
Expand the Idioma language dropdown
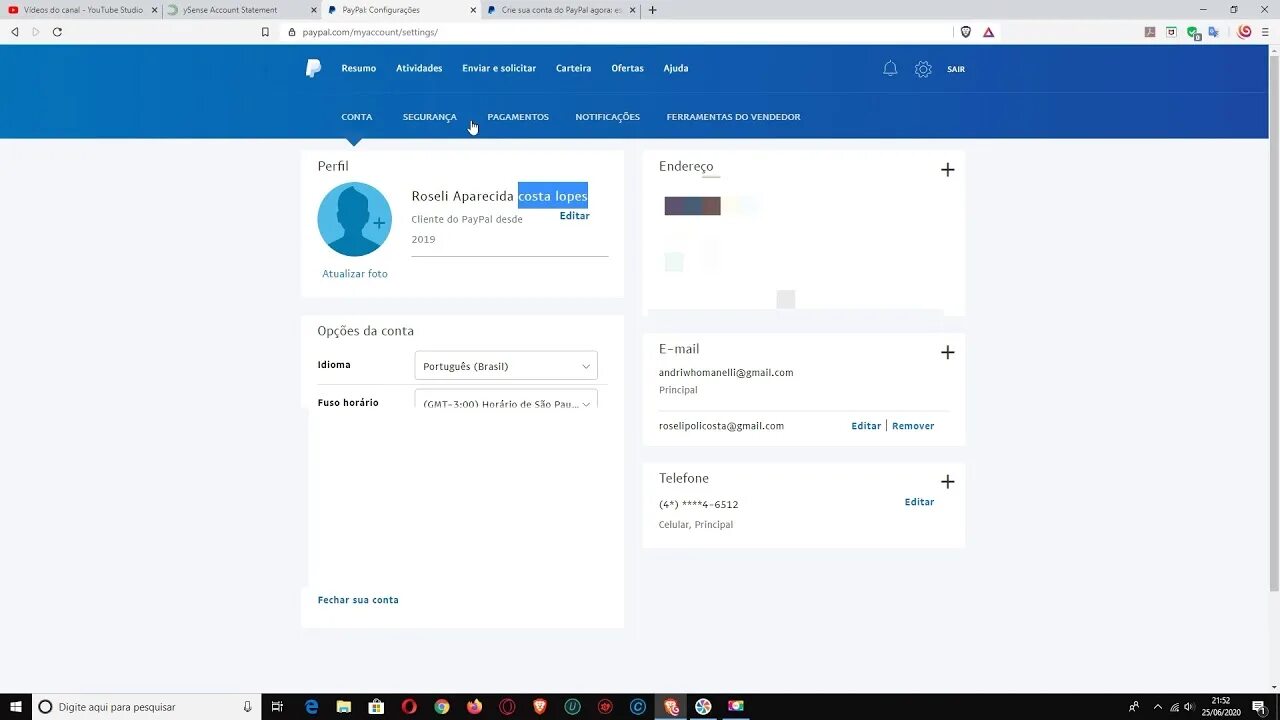[x=506, y=366]
